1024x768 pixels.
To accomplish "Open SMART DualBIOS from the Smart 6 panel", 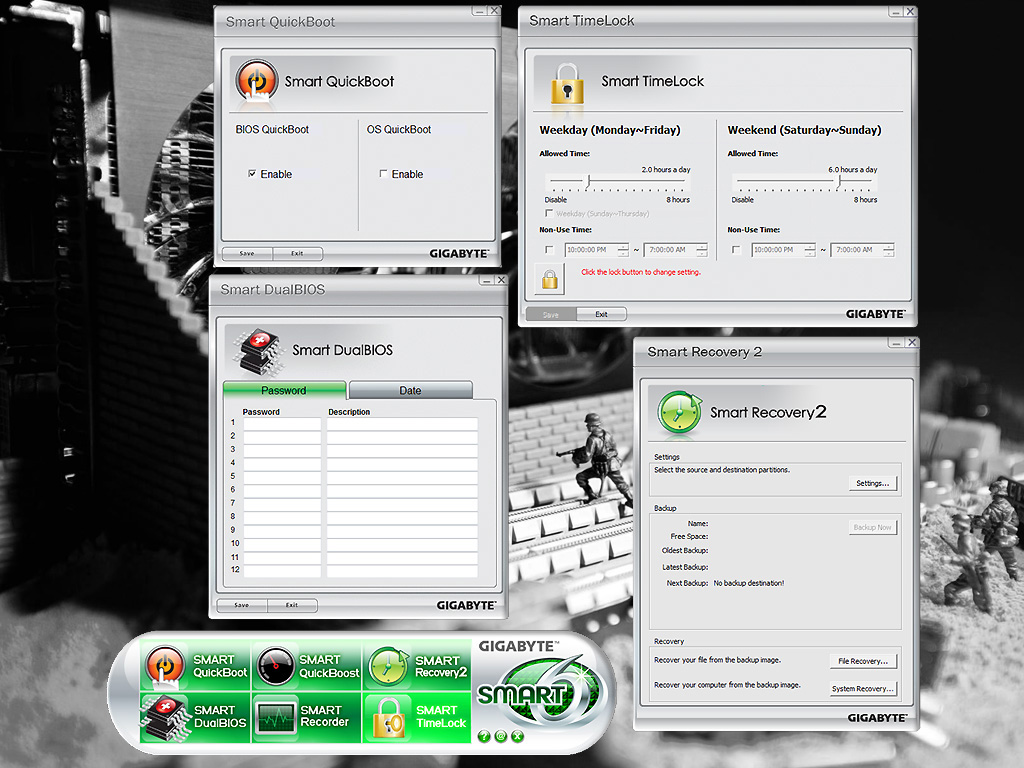I will [x=195, y=717].
